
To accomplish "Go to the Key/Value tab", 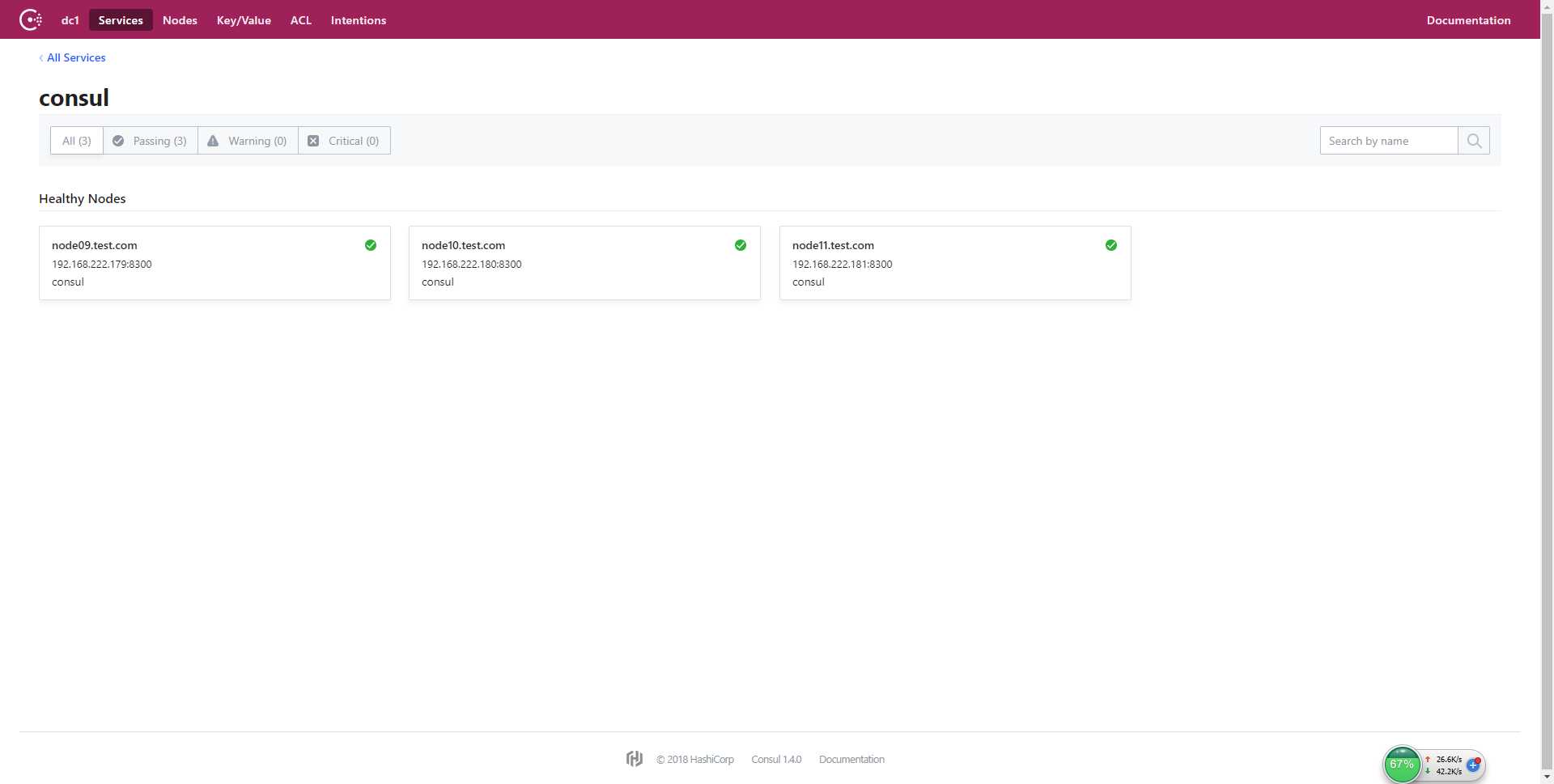I will (244, 20).
